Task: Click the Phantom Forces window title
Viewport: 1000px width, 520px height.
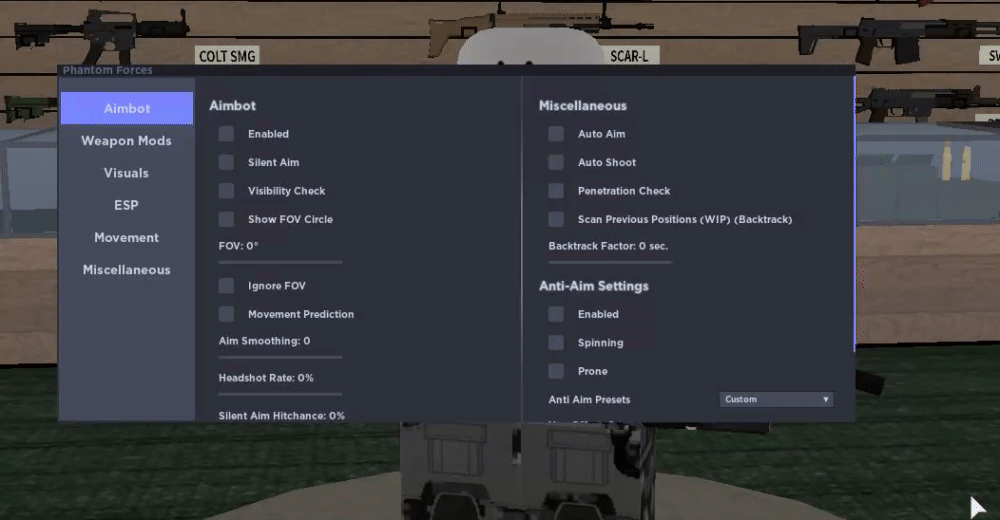Action: coord(107,70)
